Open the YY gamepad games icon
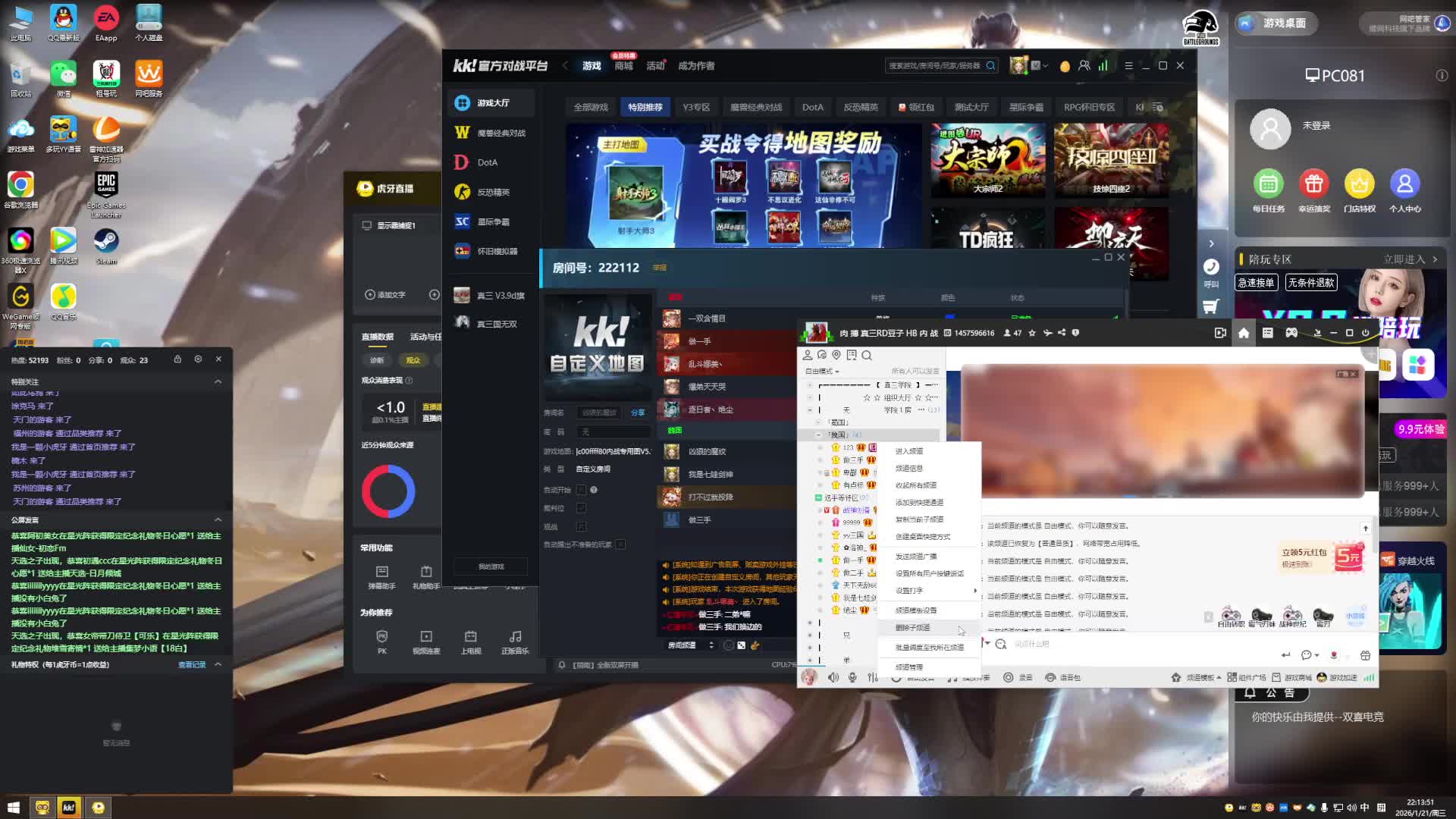This screenshot has height=819, width=1456. 1291,333
